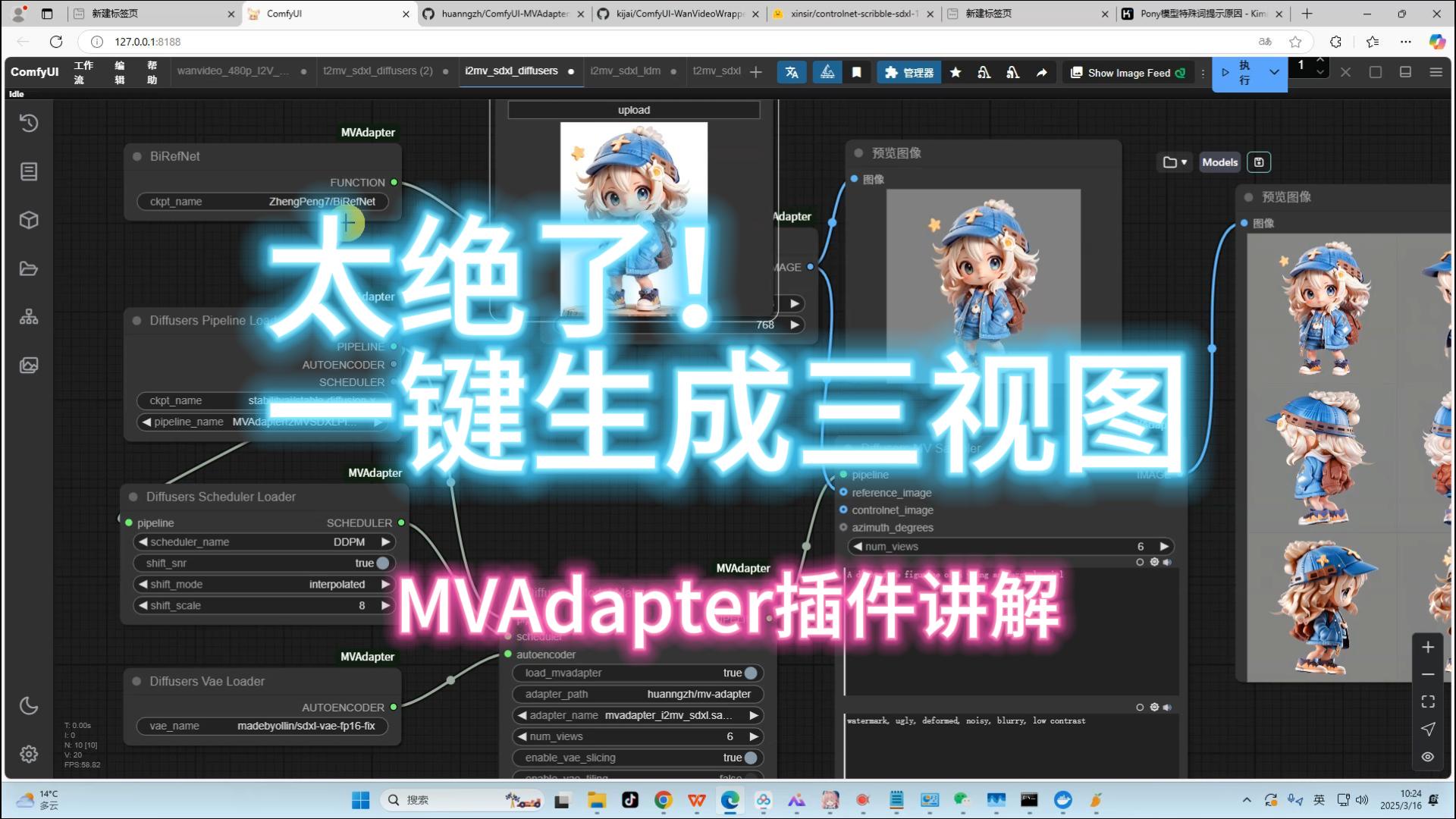Viewport: 1456px width, 819px height.
Task: Decrease sampler num_views value arrow
Action: click(x=858, y=547)
